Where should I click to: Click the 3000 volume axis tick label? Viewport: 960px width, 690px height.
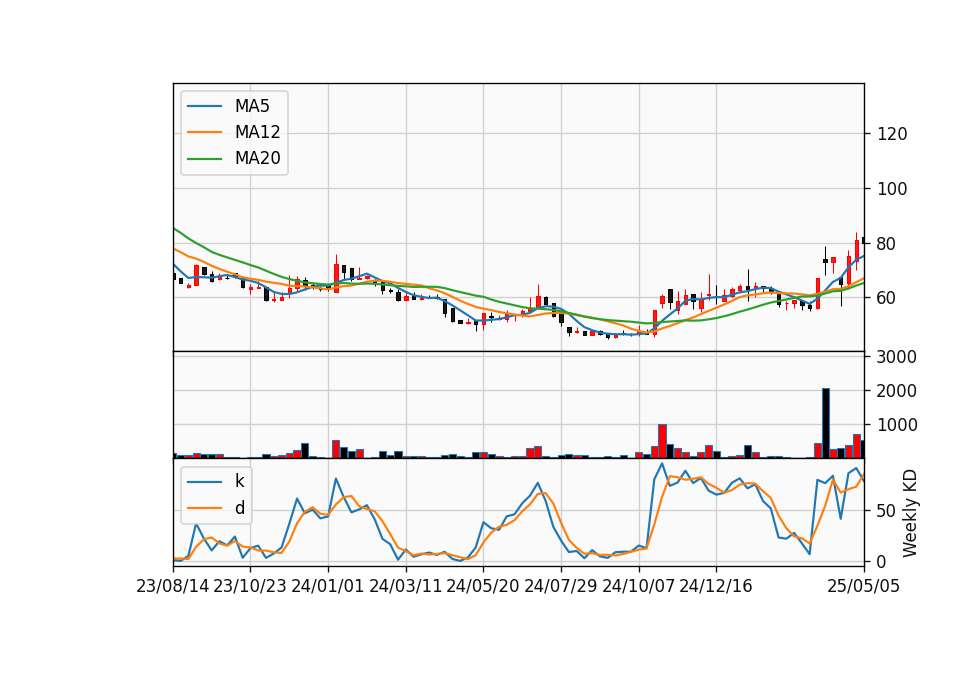[897, 357]
